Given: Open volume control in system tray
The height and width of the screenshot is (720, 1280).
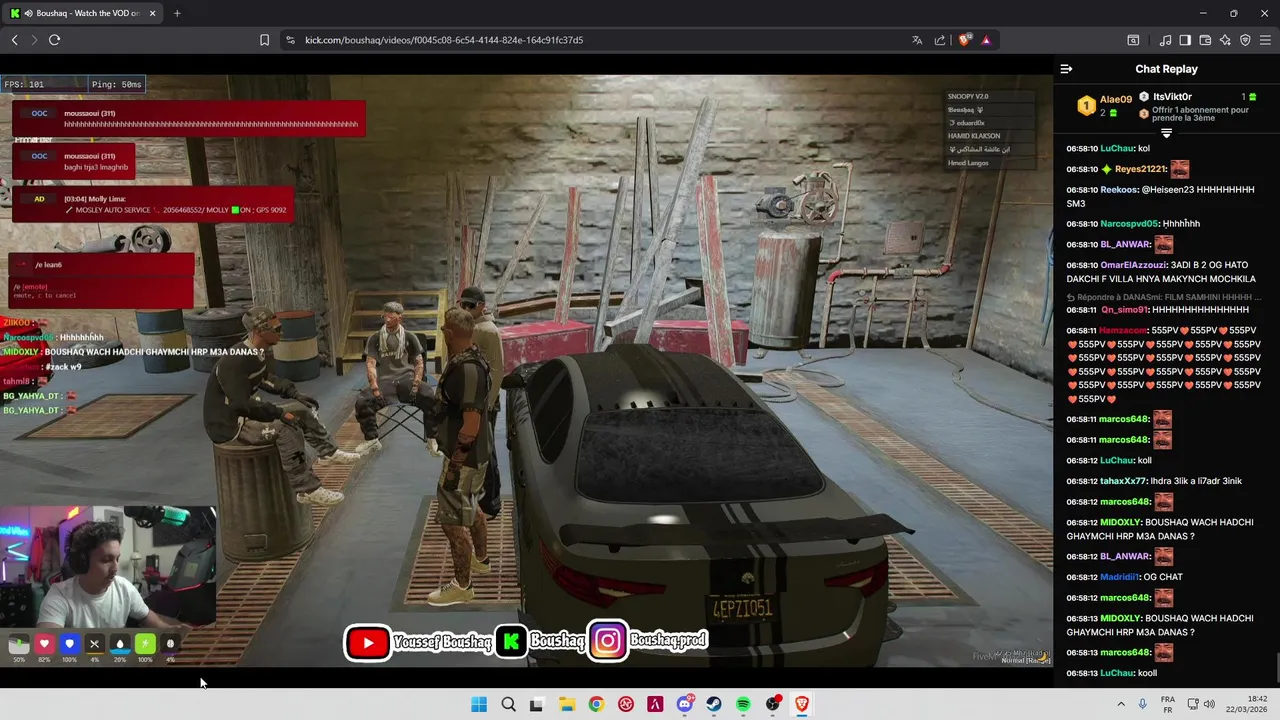Looking at the screenshot, I should click(1208, 704).
